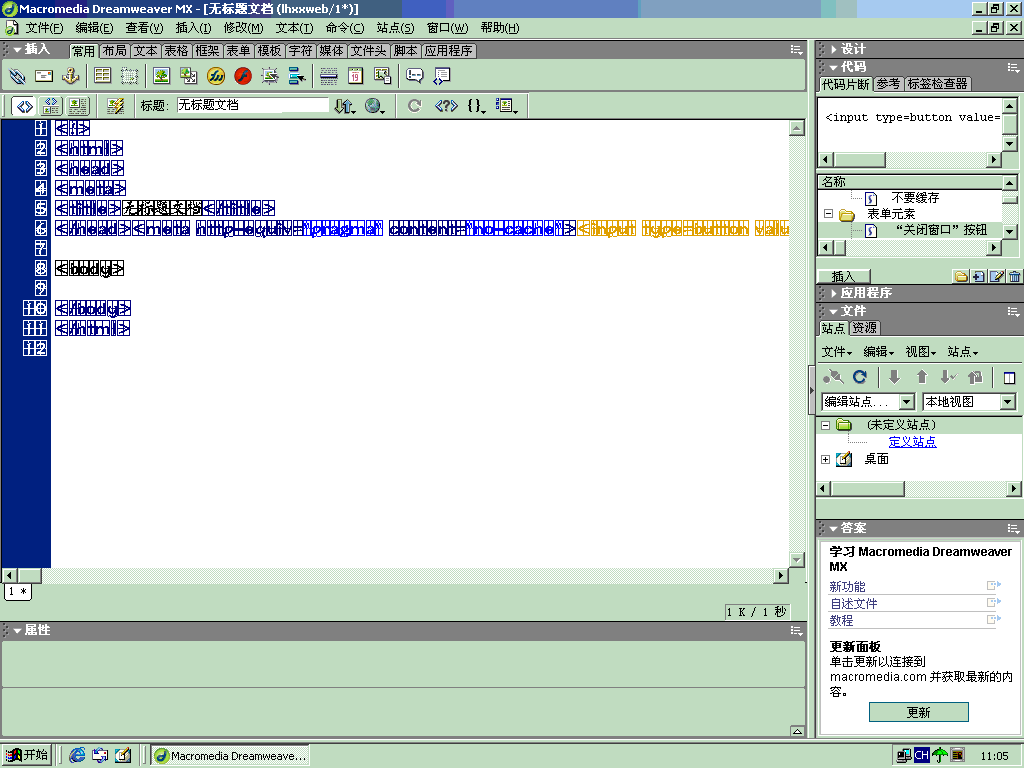1024x768 pixels.
Task: Switch to the 表单 insert tab
Action: coord(238,51)
